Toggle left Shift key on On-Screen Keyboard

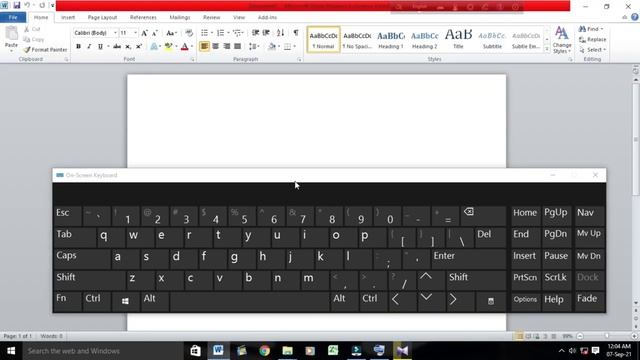[89, 280]
